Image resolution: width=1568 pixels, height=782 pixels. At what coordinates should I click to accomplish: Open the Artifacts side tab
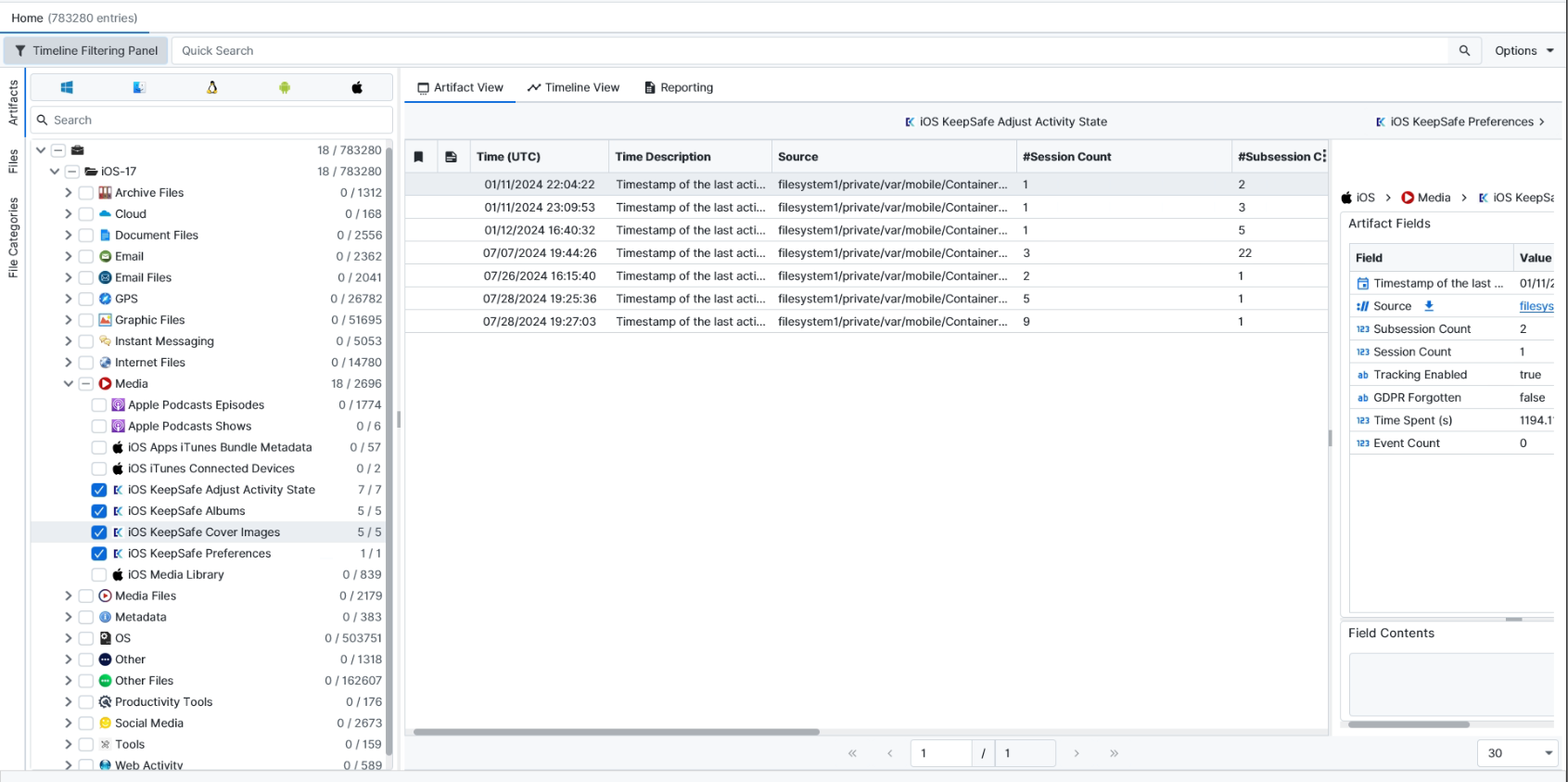[x=13, y=102]
